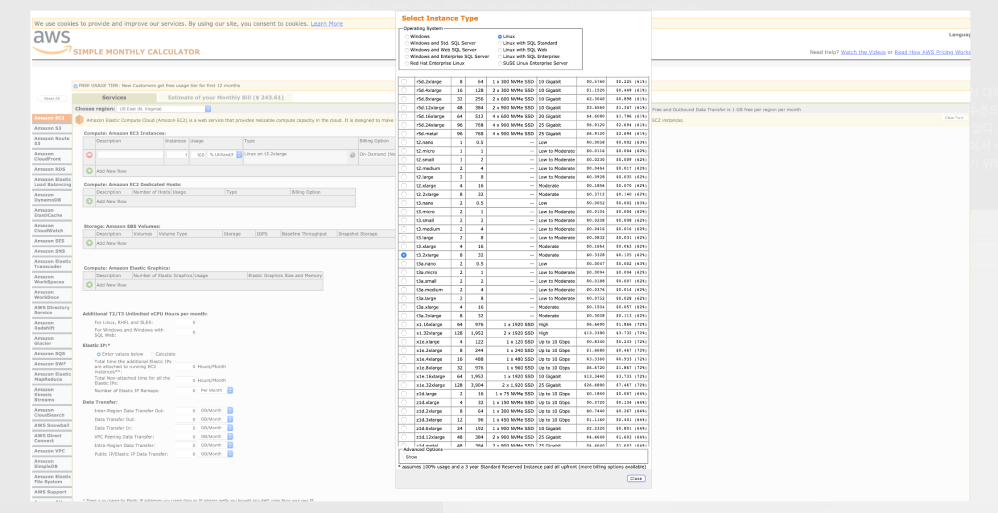Click green Add New Row icon under EC2 Instances
The width and height of the screenshot is (998, 513).
89,171
